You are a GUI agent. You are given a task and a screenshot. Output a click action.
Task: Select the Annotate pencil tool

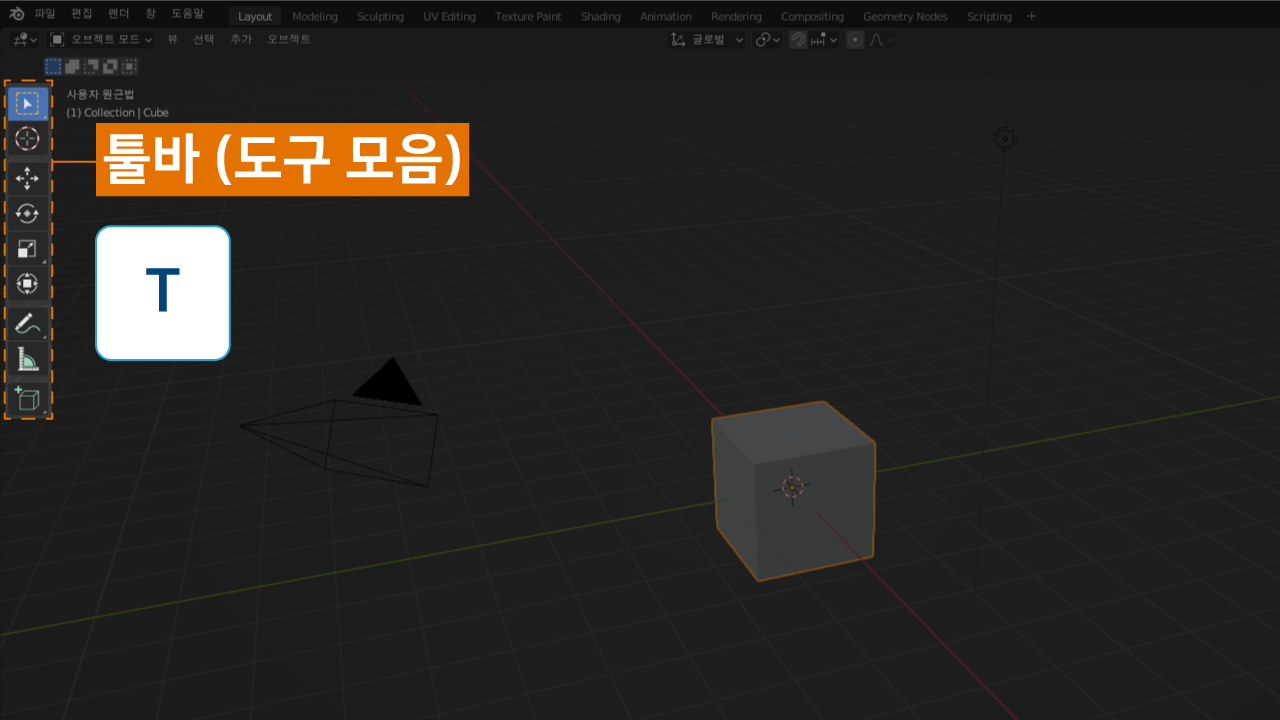click(28, 324)
